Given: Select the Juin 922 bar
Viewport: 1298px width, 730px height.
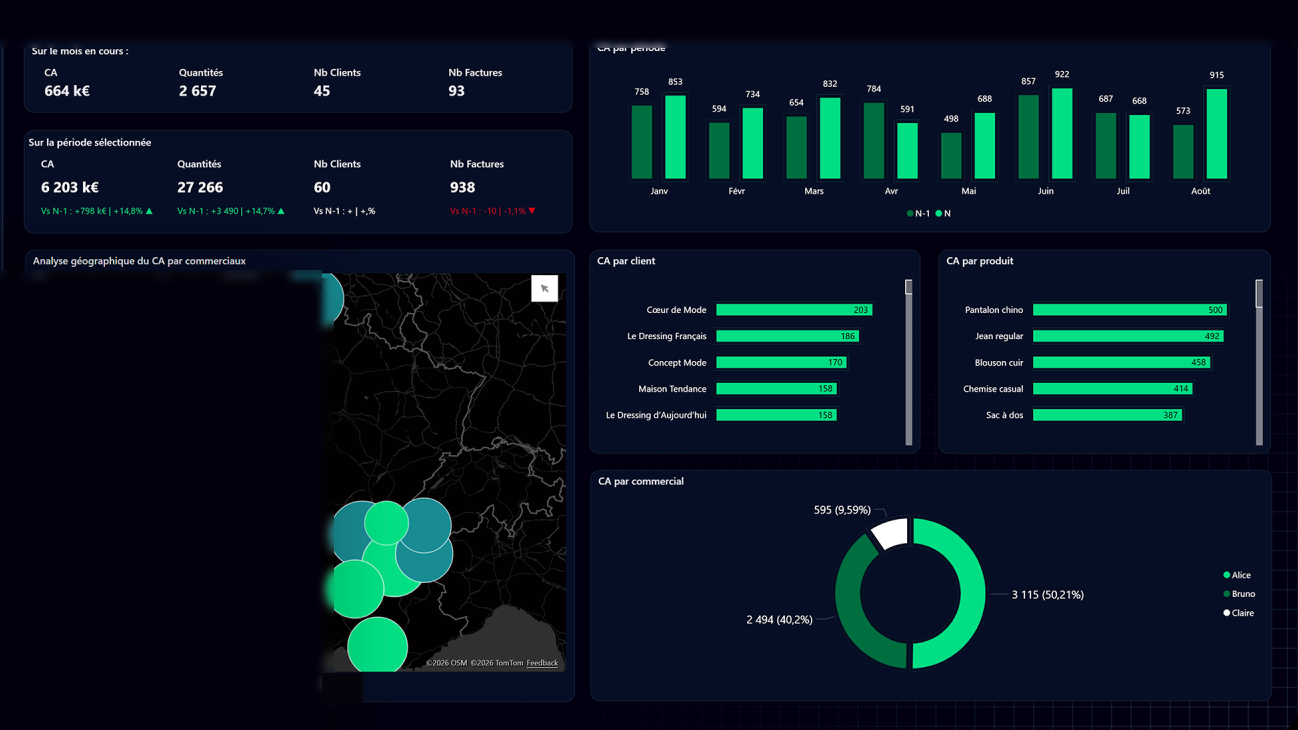Looking at the screenshot, I should coord(1062,134).
